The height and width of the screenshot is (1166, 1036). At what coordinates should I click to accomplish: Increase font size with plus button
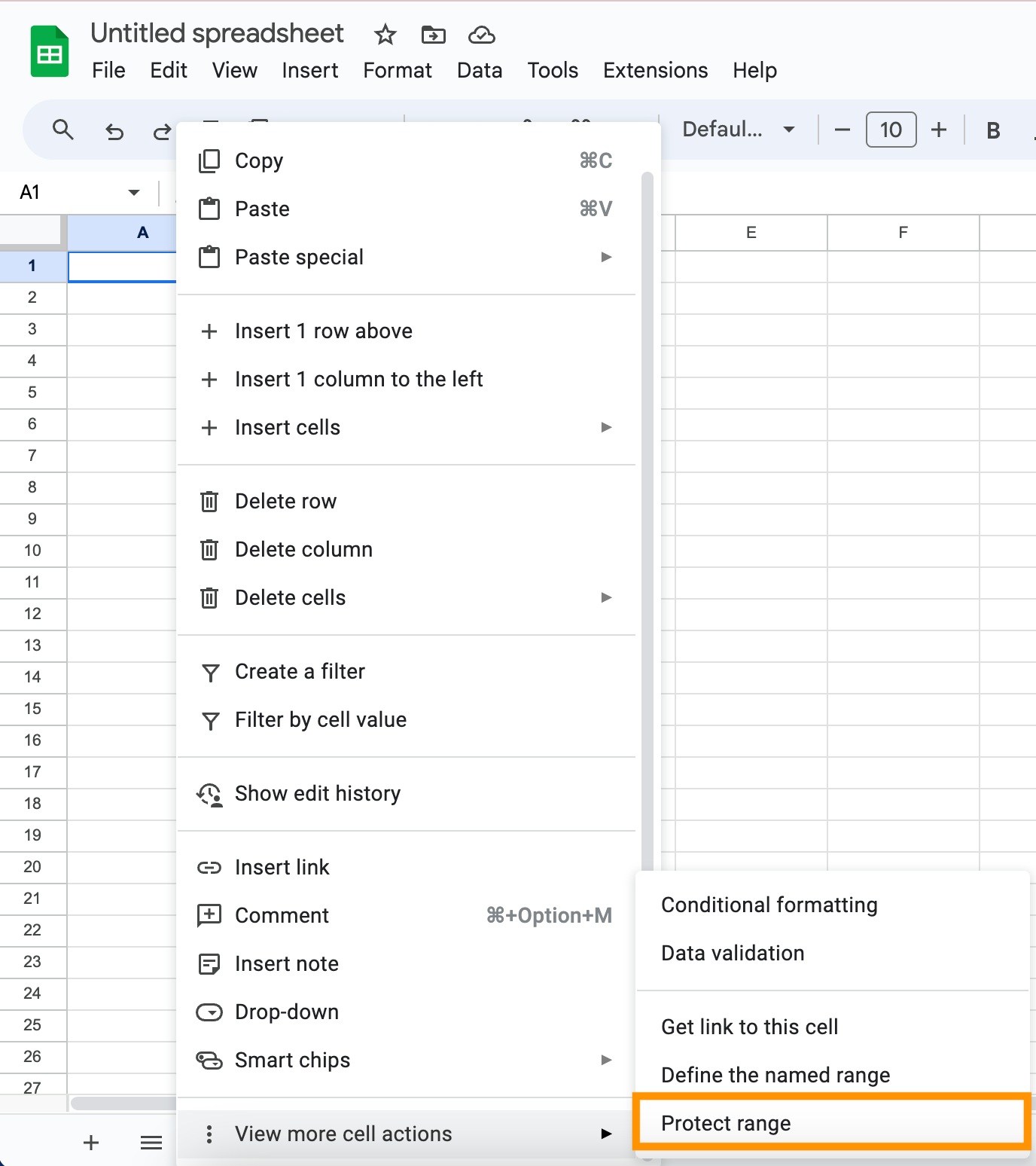(x=939, y=130)
